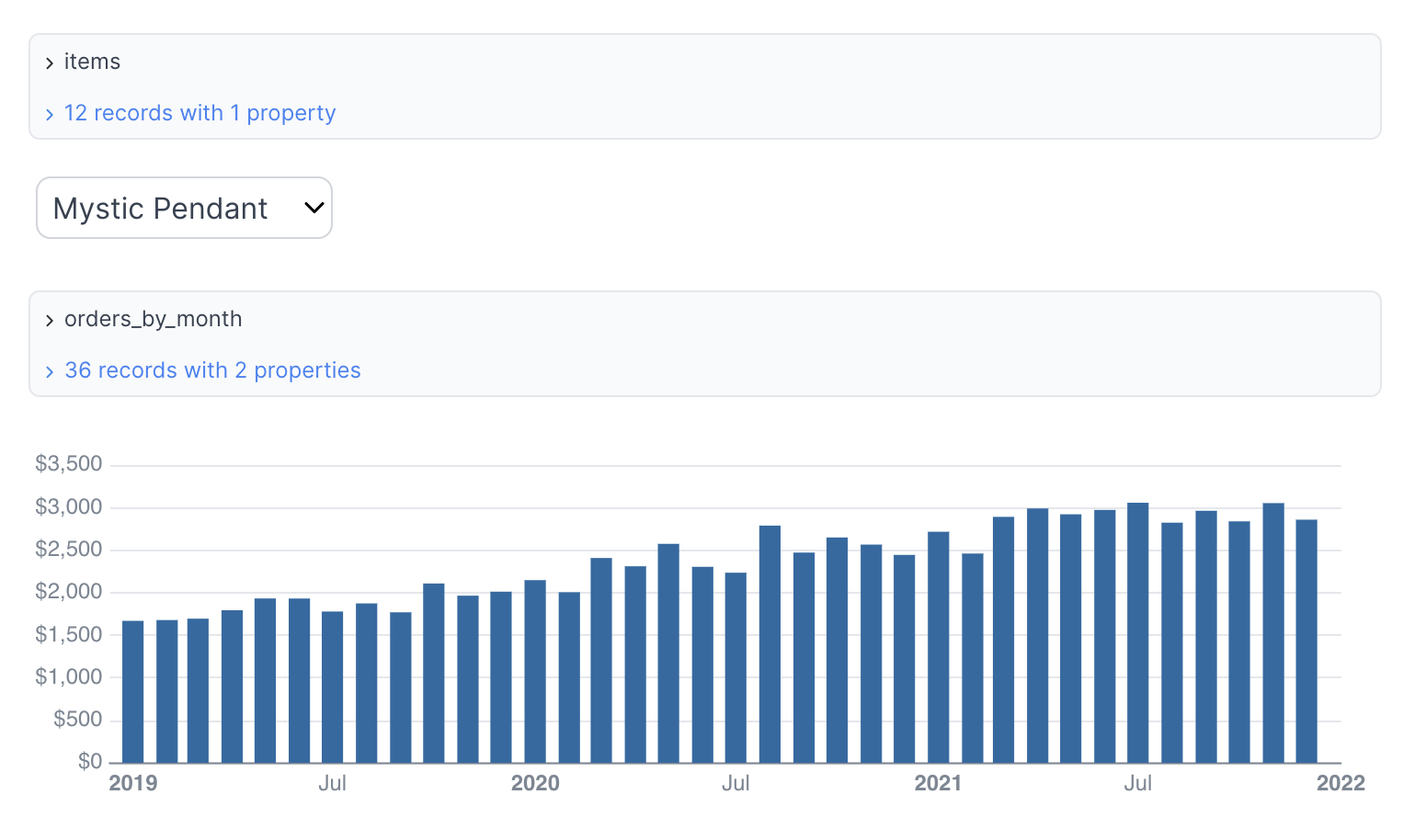Viewport: 1414px width, 840px height.
Task: Click the $0 y-axis label
Action: point(90,761)
